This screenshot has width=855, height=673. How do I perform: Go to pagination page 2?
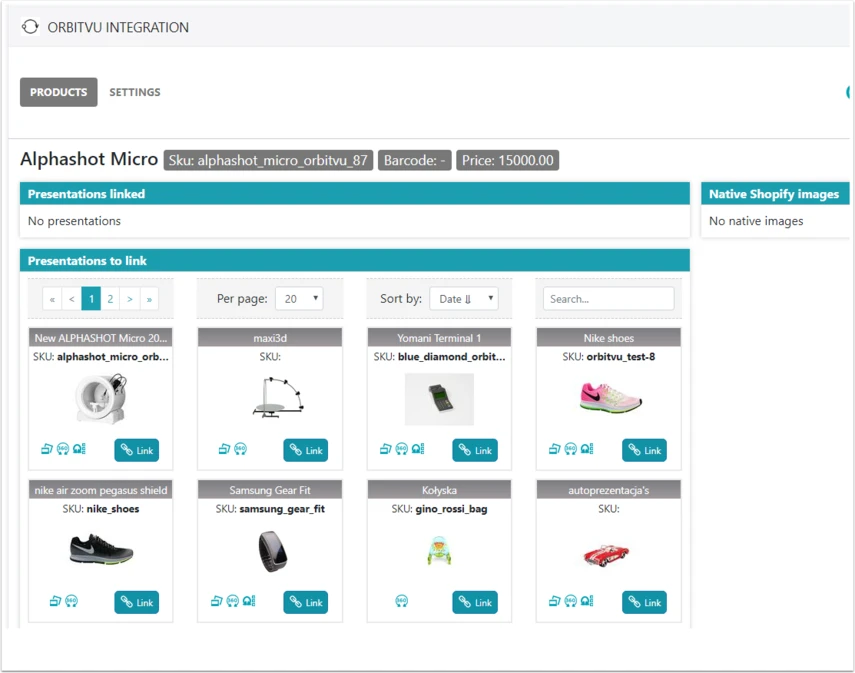(x=110, y=299)
